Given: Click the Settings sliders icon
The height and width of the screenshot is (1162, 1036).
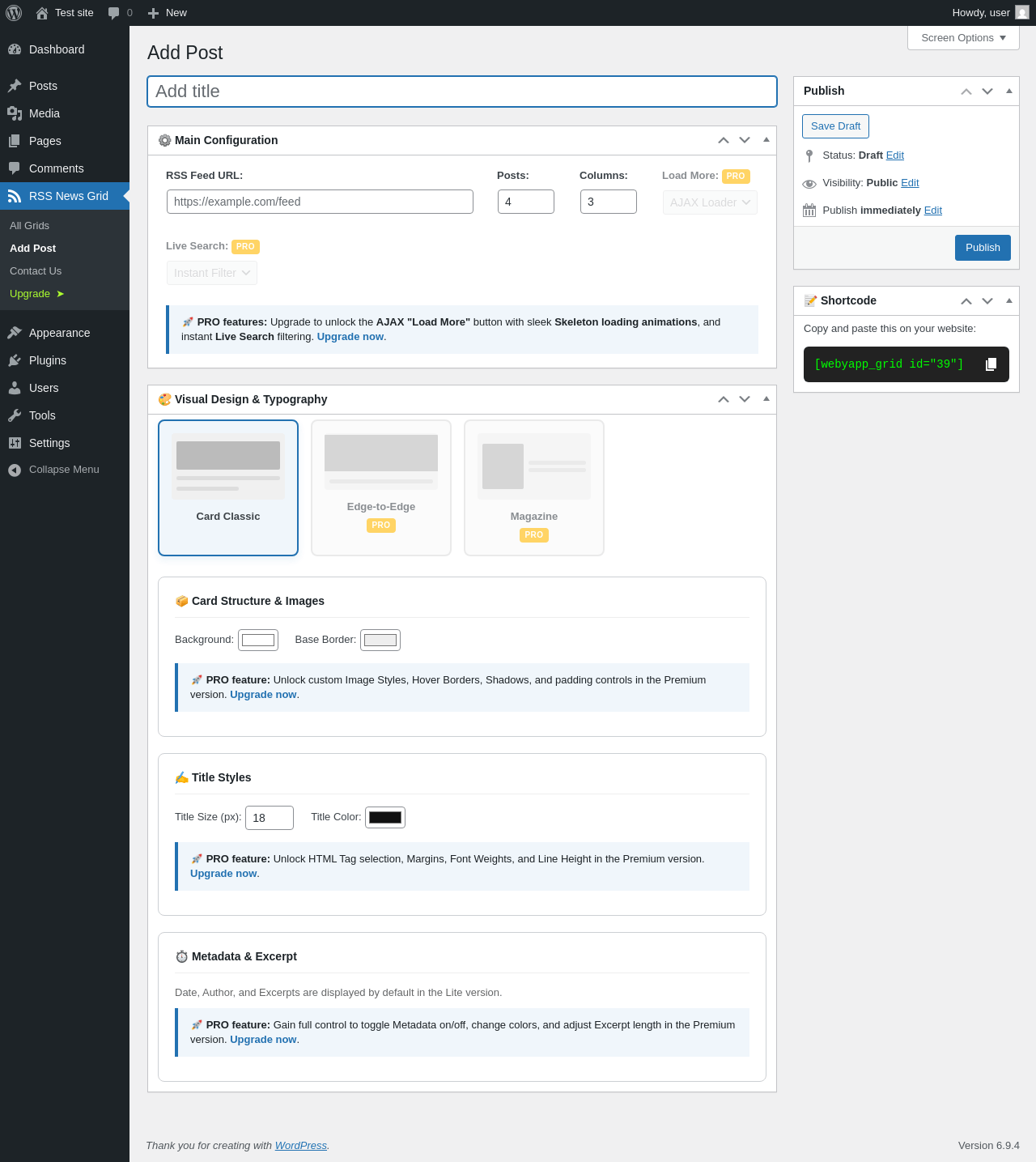Looking at the screenshot, I should pos(15,443).
